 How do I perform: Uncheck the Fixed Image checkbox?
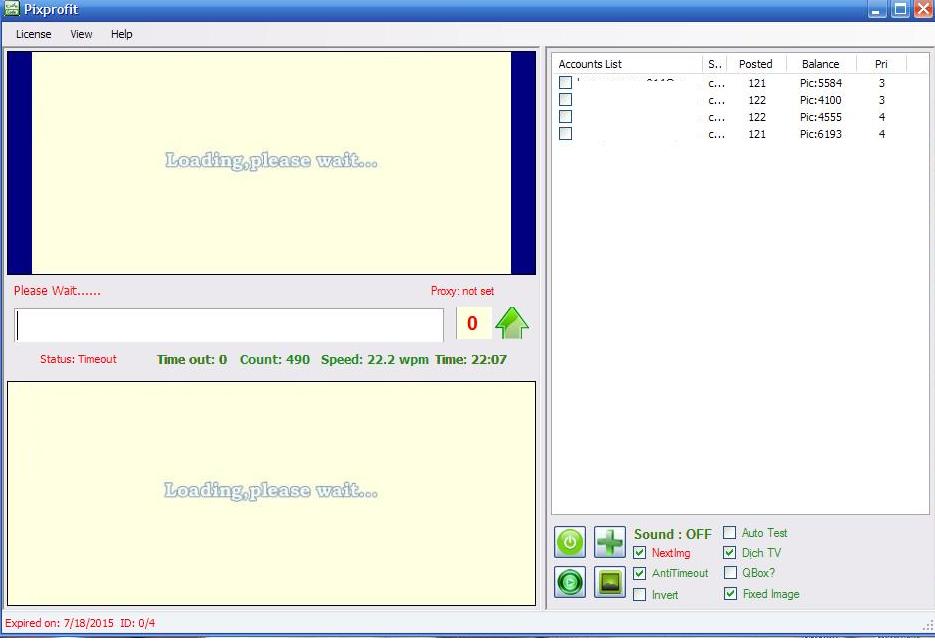click(x=730, y=593)
